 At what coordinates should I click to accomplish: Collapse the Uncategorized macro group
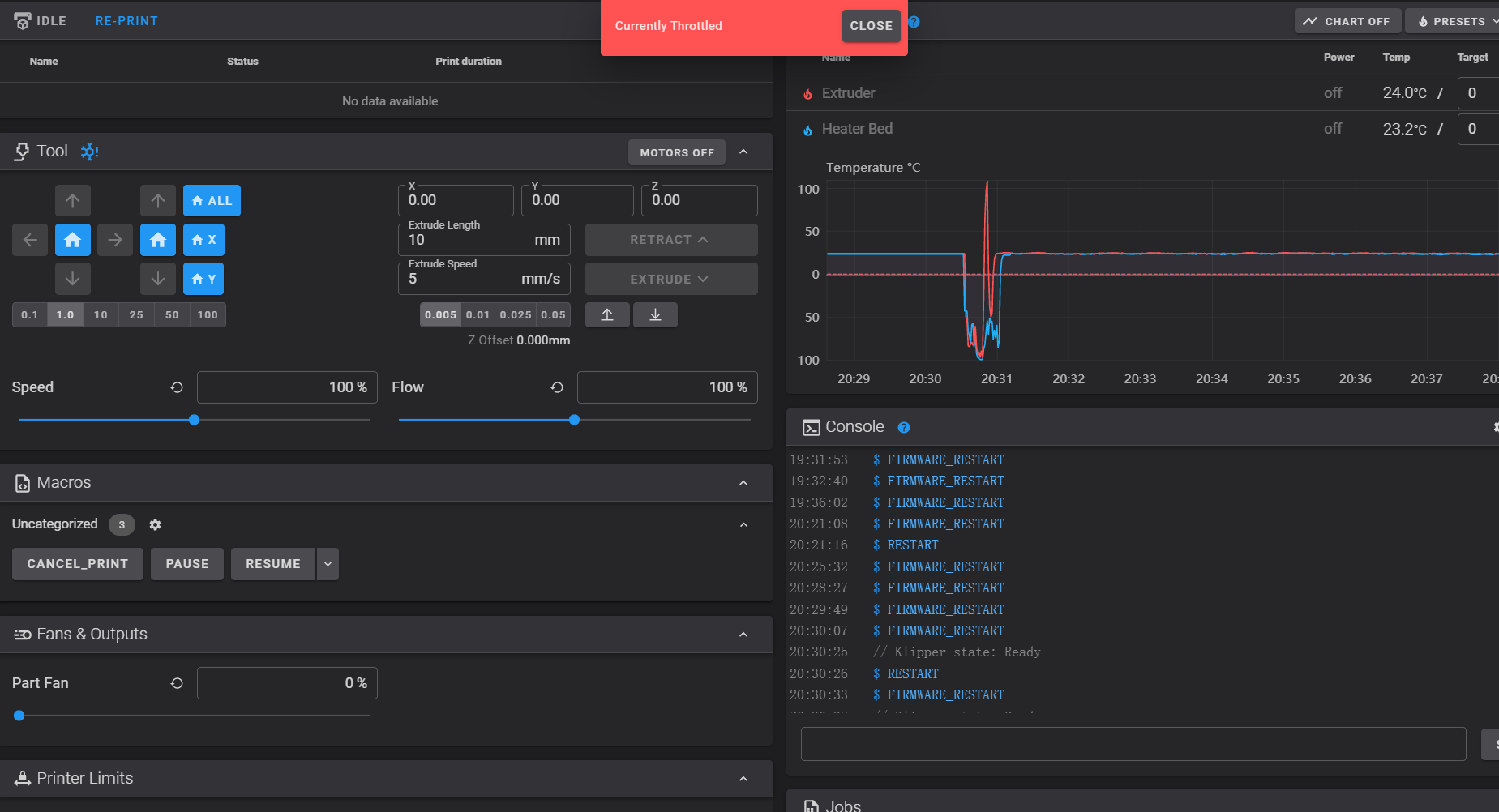tap(743, 525)
